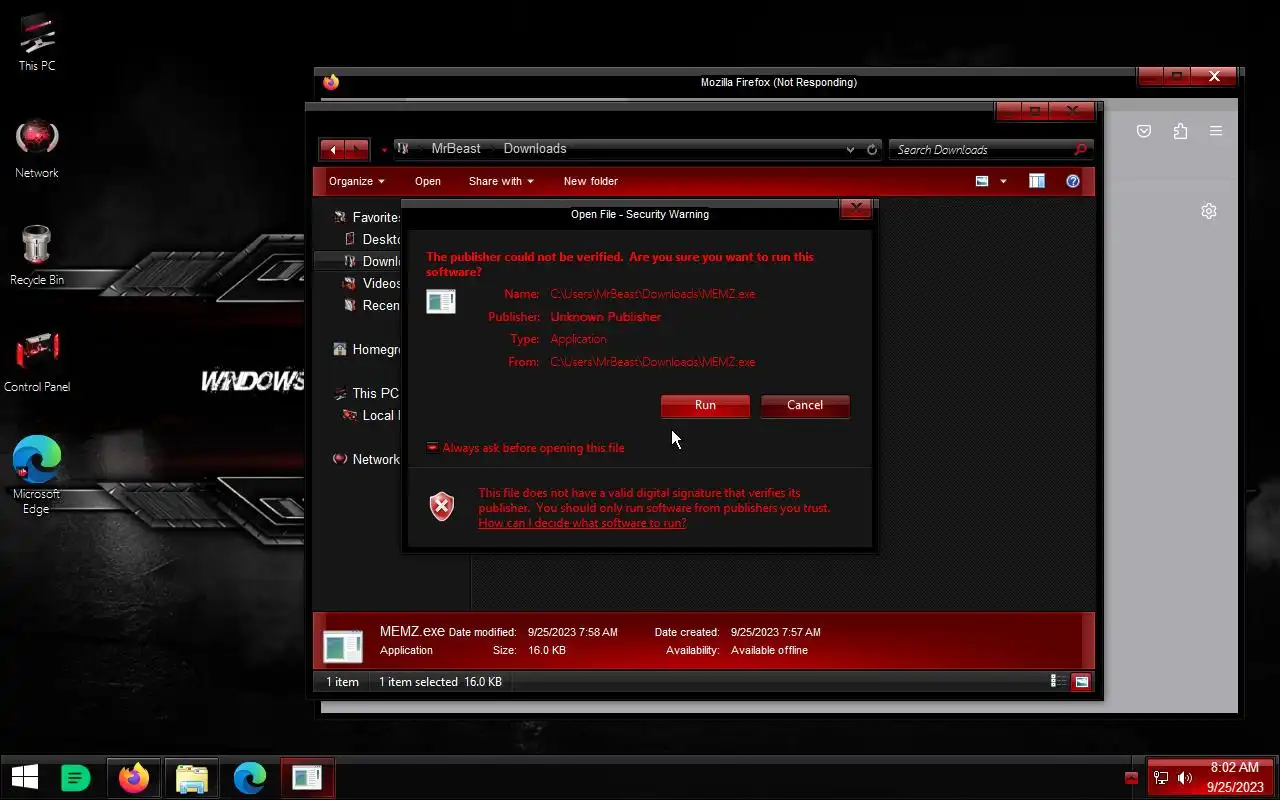Click the MEMZ.exe file icon in dialog

[x=441, y=301]
